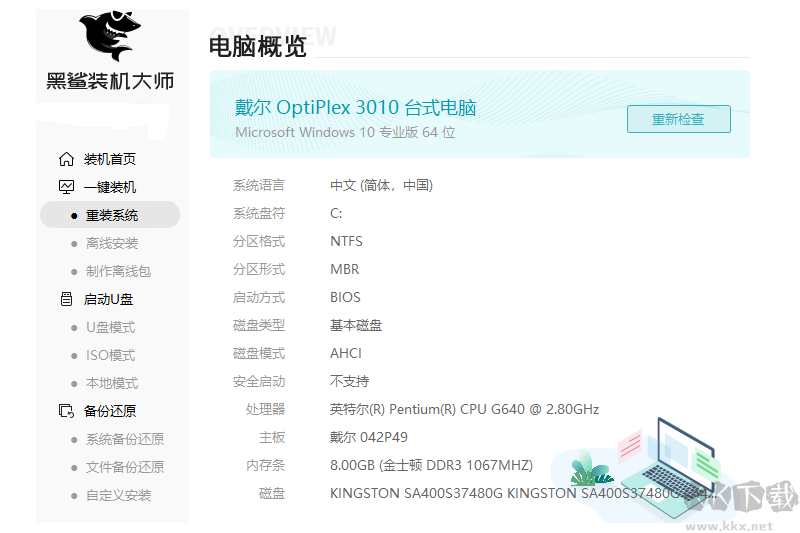Click the NTFS value
The width and height of the screenshot is (800, 533).
(x=346, y=241)
